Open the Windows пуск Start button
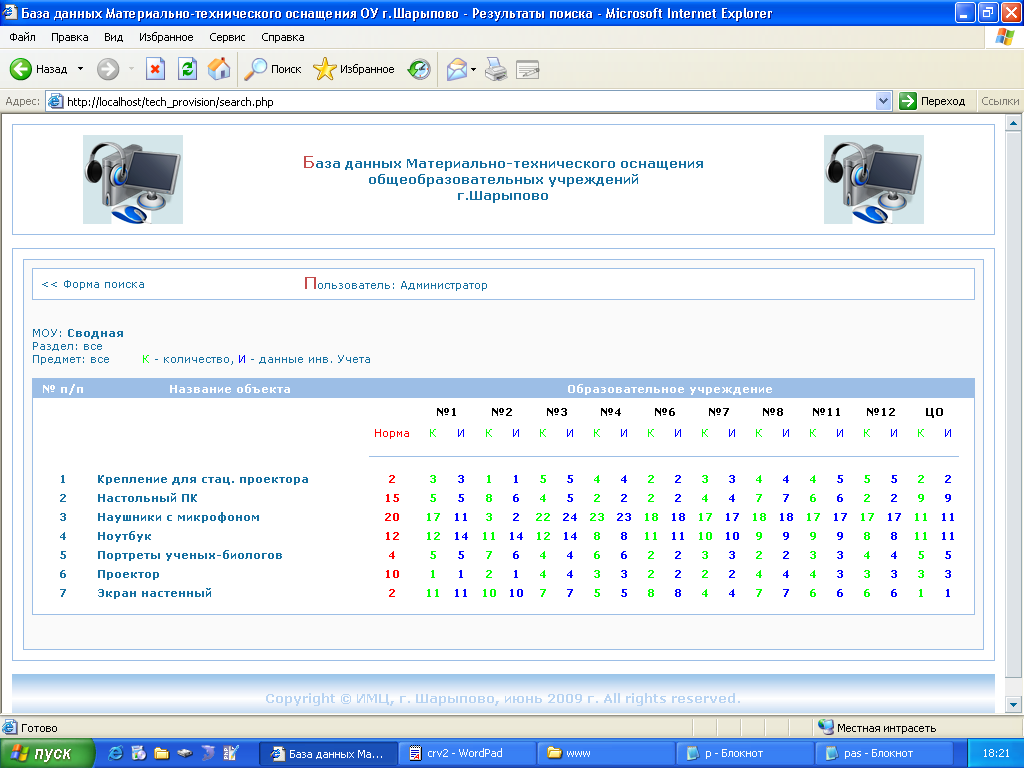 (48, 753)
